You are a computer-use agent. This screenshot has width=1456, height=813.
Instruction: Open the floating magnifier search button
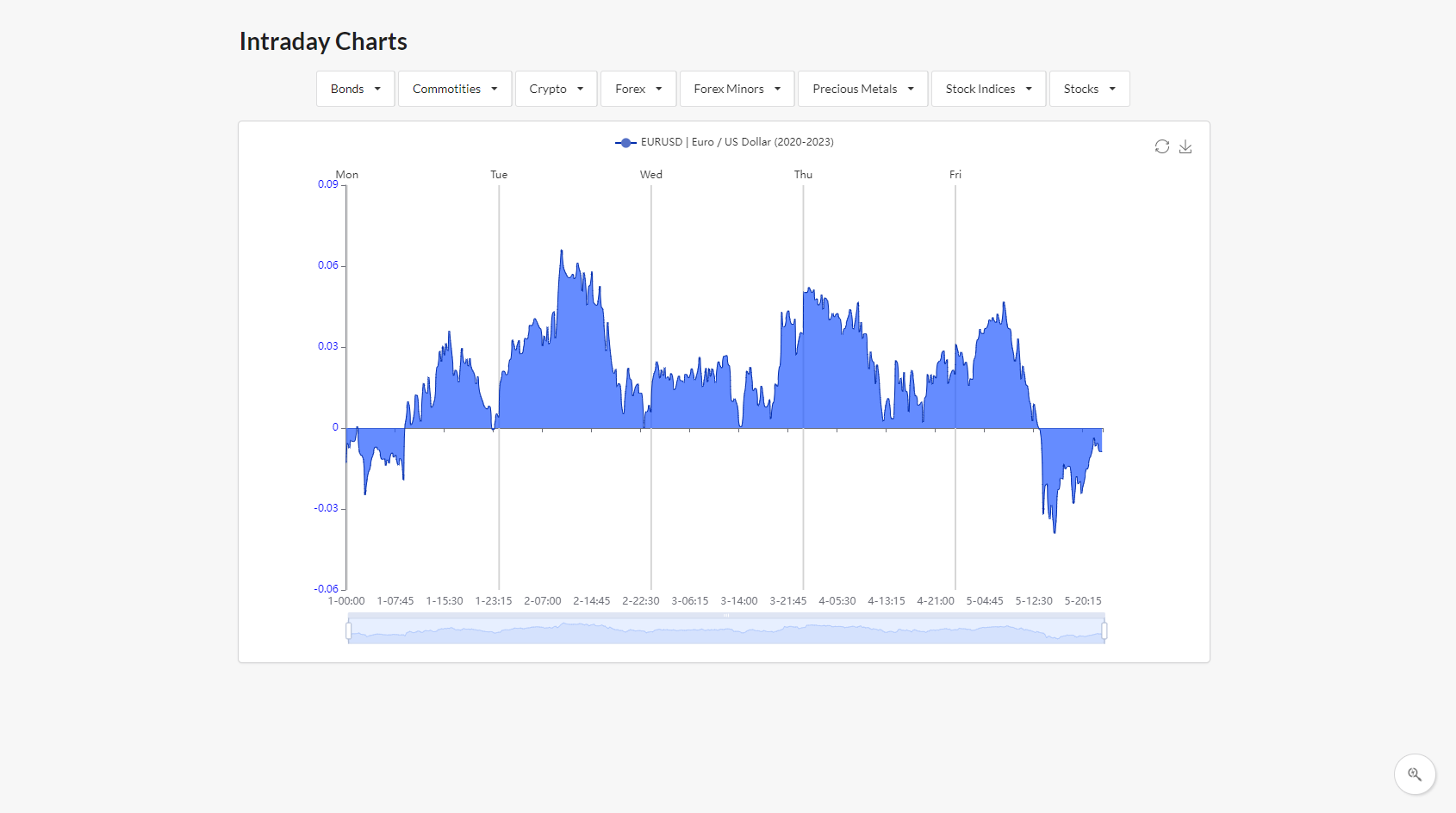point(1415,774)
